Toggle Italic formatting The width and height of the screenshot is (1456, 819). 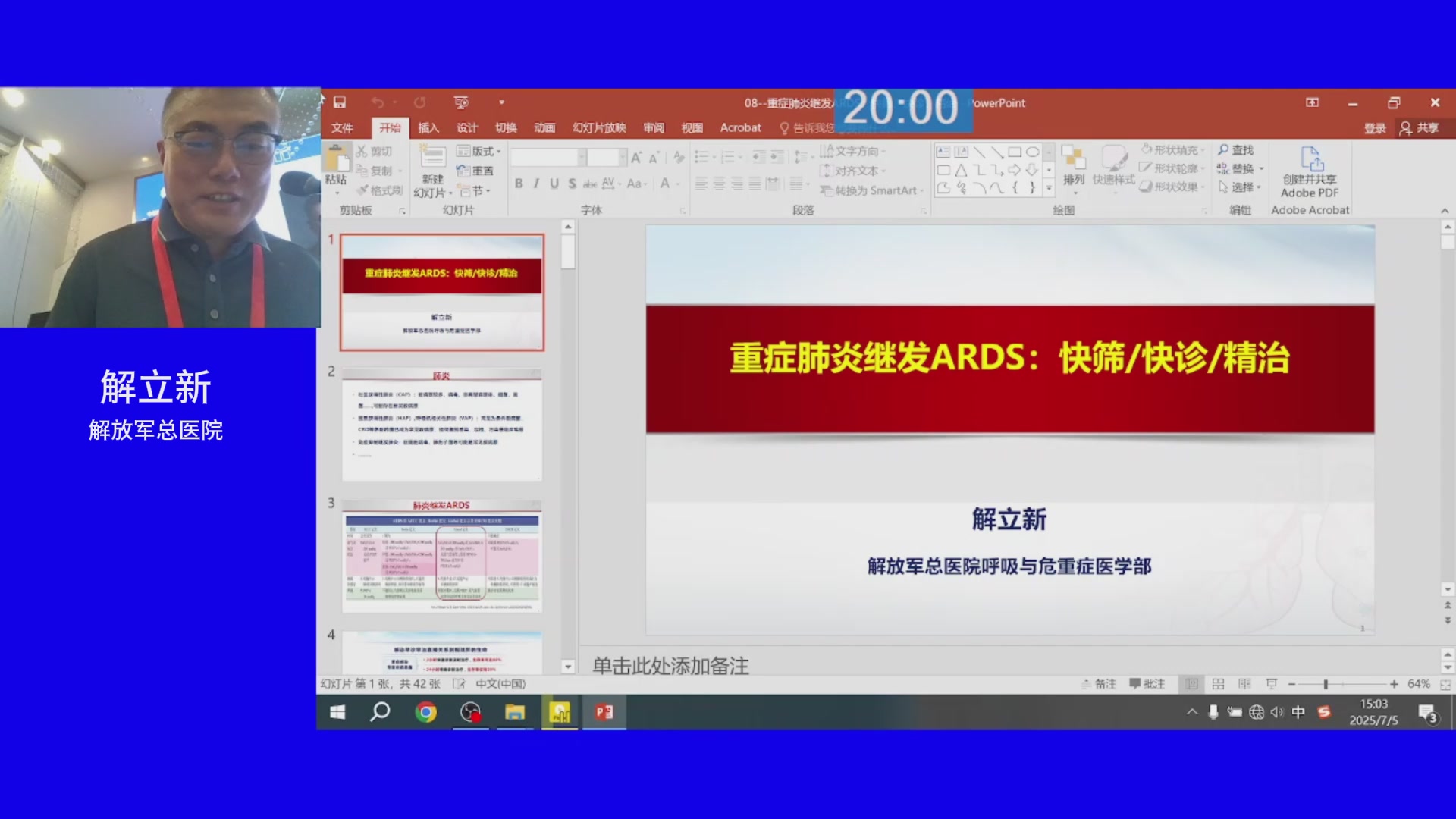pyautogui.click(x=536, y=184)
